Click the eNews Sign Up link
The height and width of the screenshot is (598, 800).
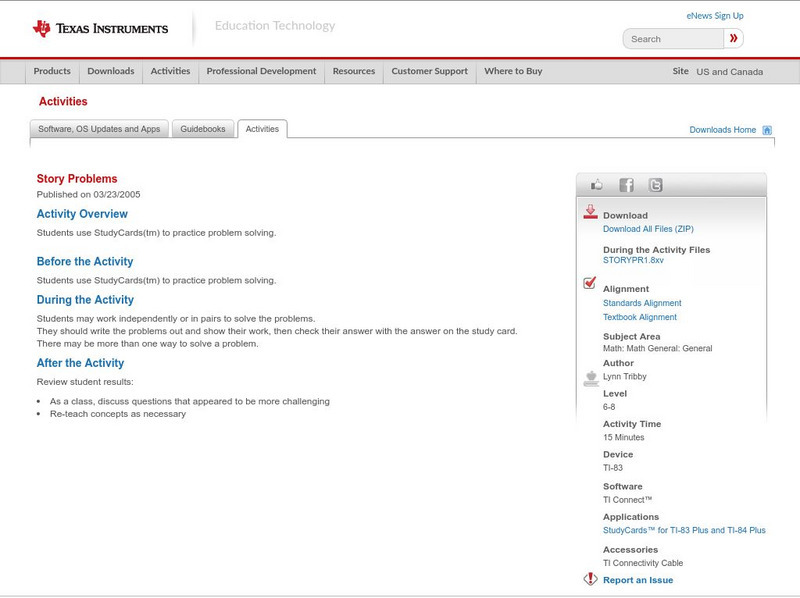point(714,16)
